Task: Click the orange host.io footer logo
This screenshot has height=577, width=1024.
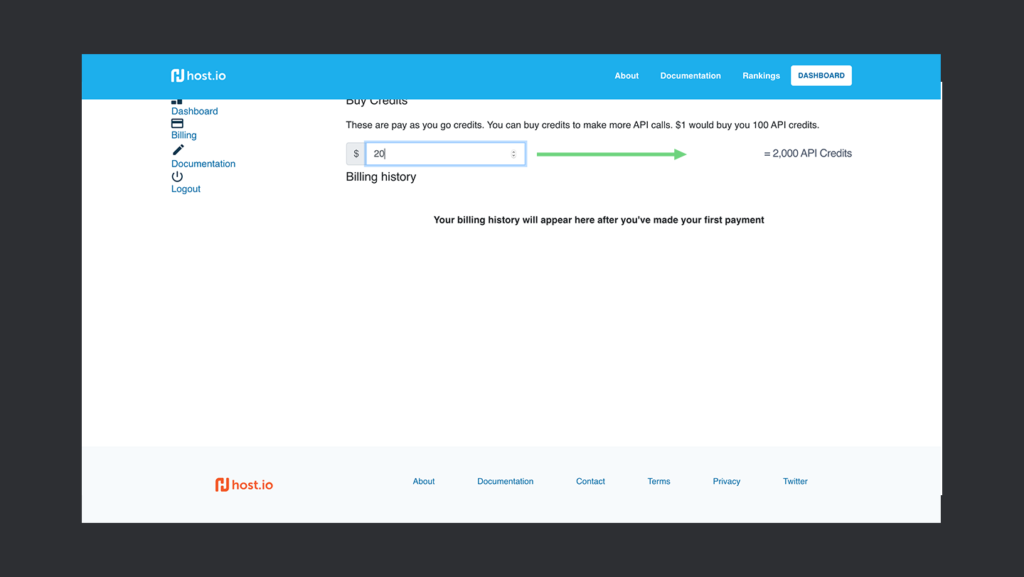Action: pos(244,485)
